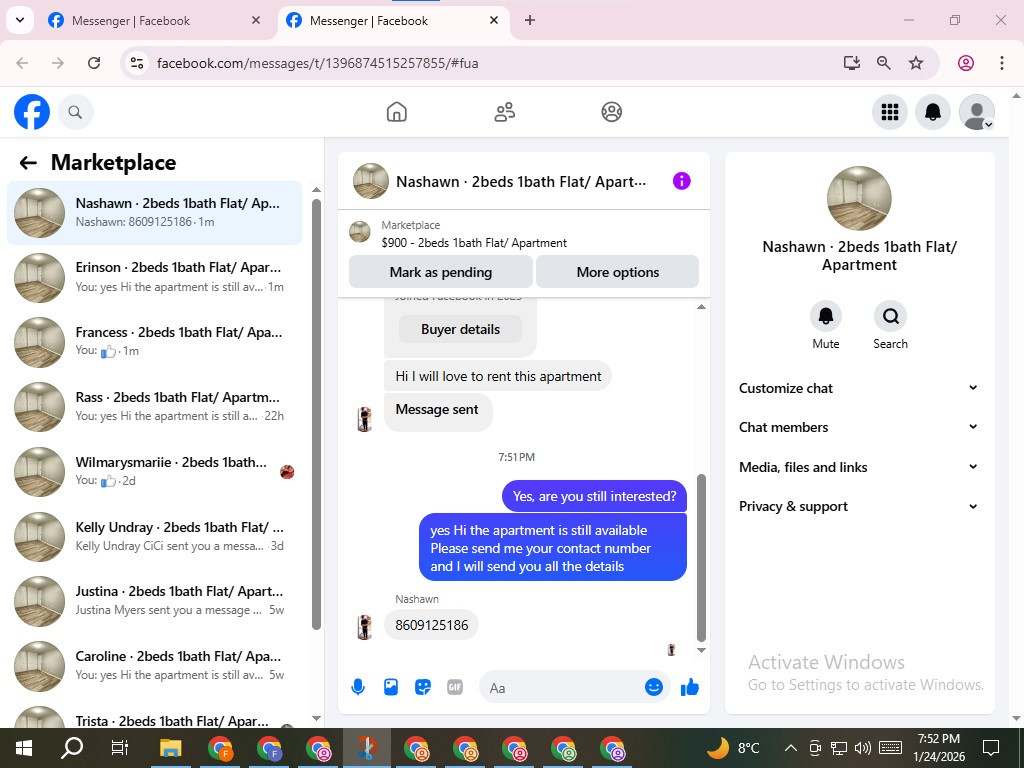Open Windows notification center
The width and height of the screenshot is (1024, 768).
[x=991, y=748]
